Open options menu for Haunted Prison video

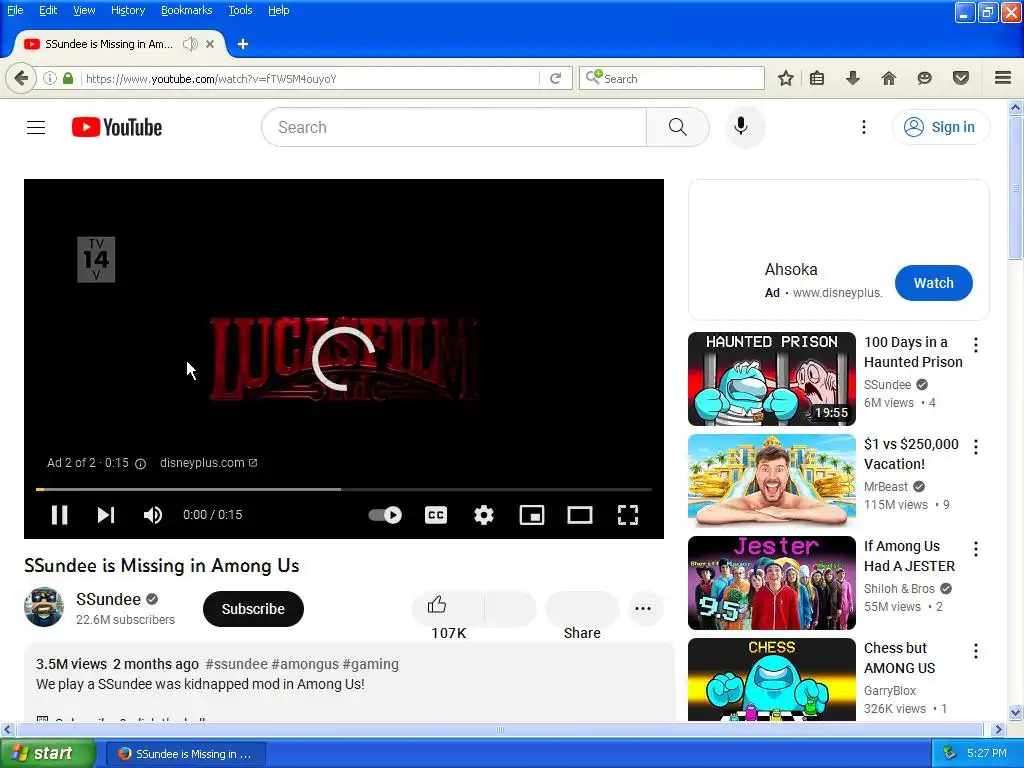976,345
